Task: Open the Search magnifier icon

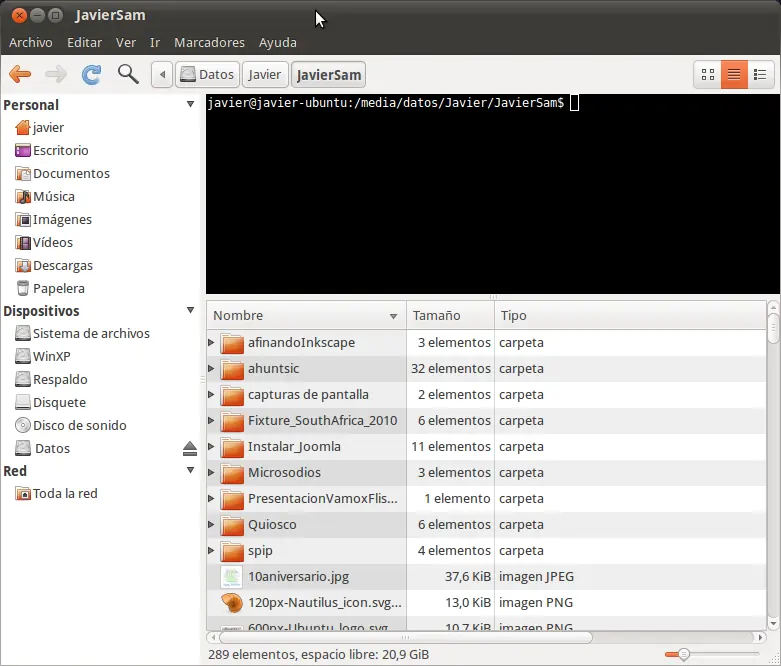Action: click(128, 74)
